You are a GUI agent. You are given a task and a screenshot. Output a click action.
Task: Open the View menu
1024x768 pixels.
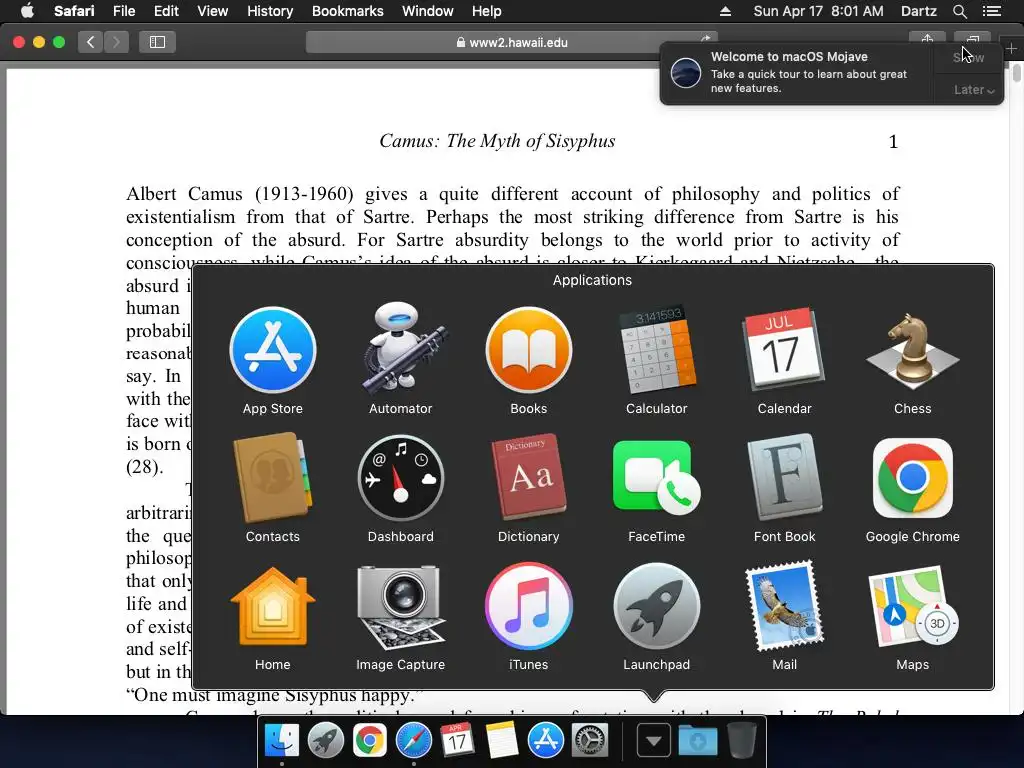click(x=212, y=11)
